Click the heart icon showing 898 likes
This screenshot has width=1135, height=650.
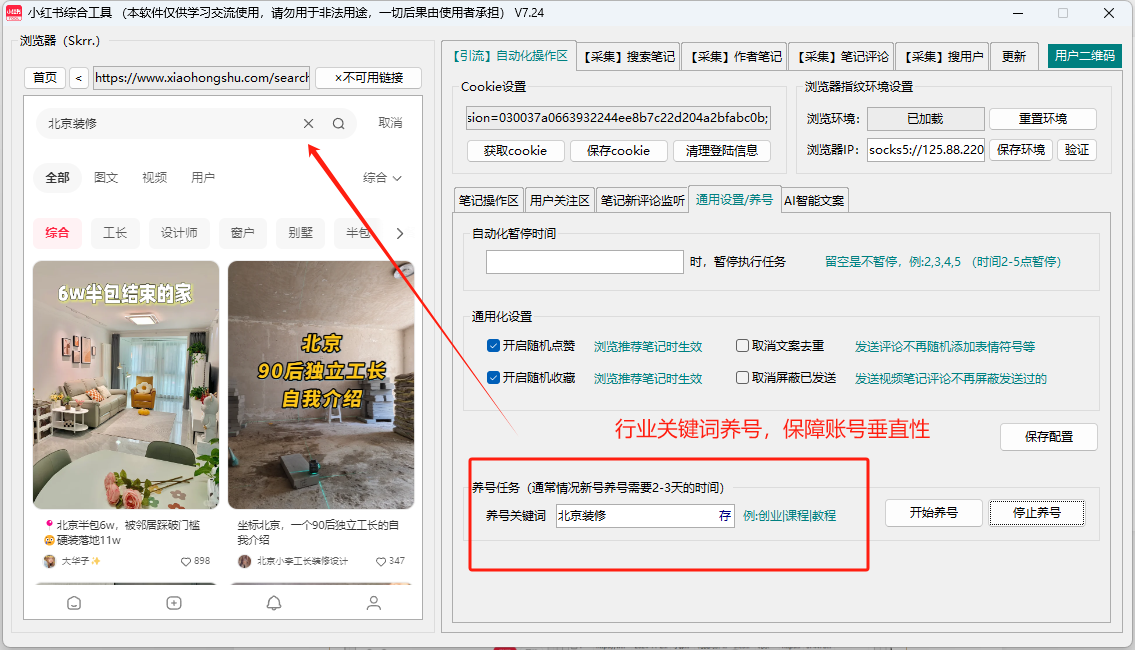pos(185,561)
